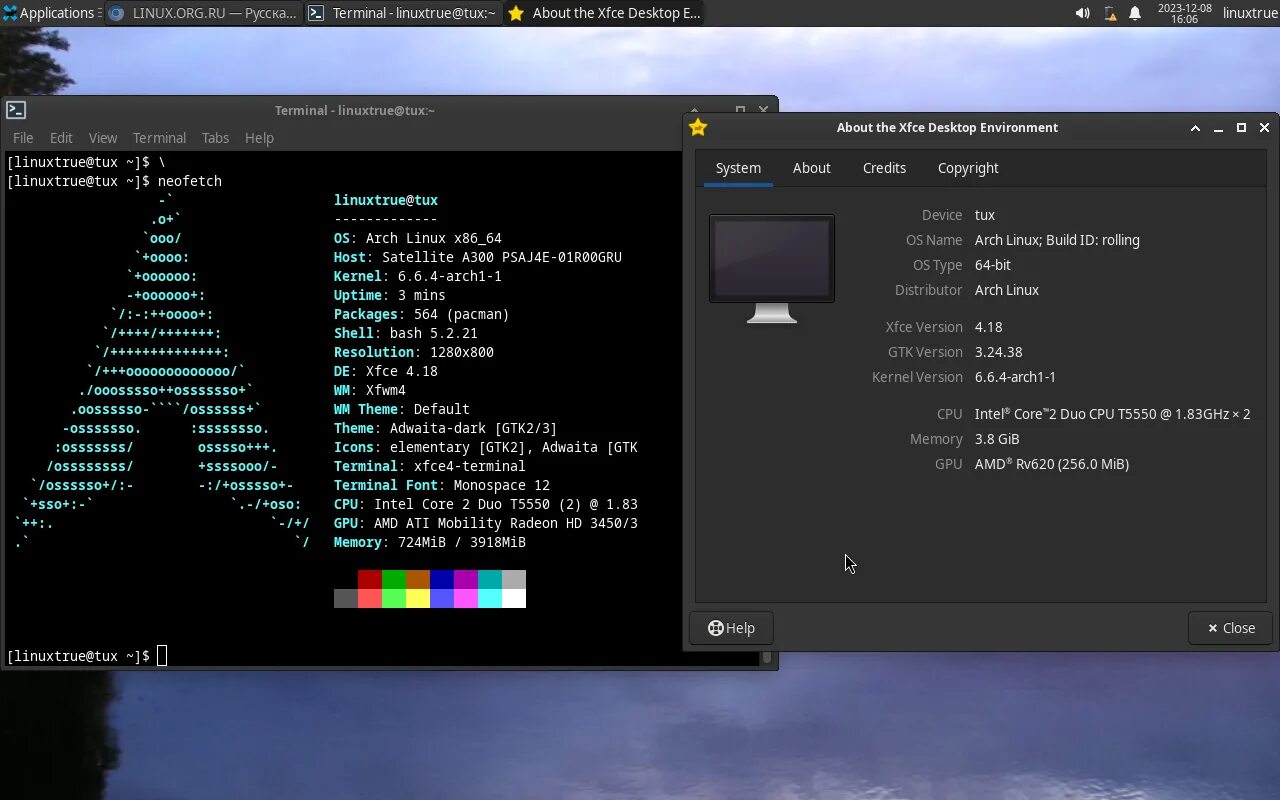Click the star icon in About dialog title bar
Viewport: 1280px width, 800px height.
point(698,127)
